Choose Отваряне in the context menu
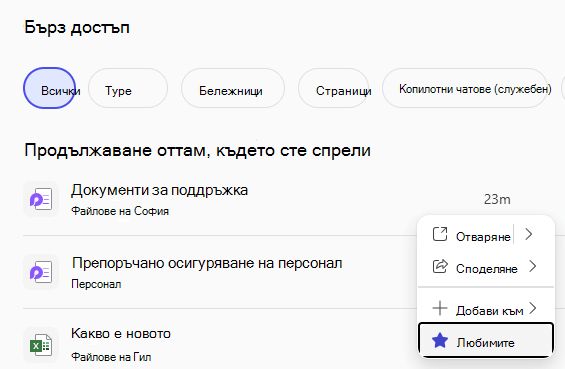565x369 pixels. (x=483, y=236)
